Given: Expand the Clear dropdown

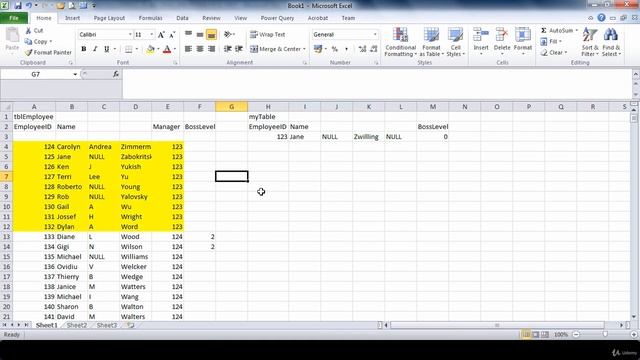Looking at the screenshot, I should 566,53.
